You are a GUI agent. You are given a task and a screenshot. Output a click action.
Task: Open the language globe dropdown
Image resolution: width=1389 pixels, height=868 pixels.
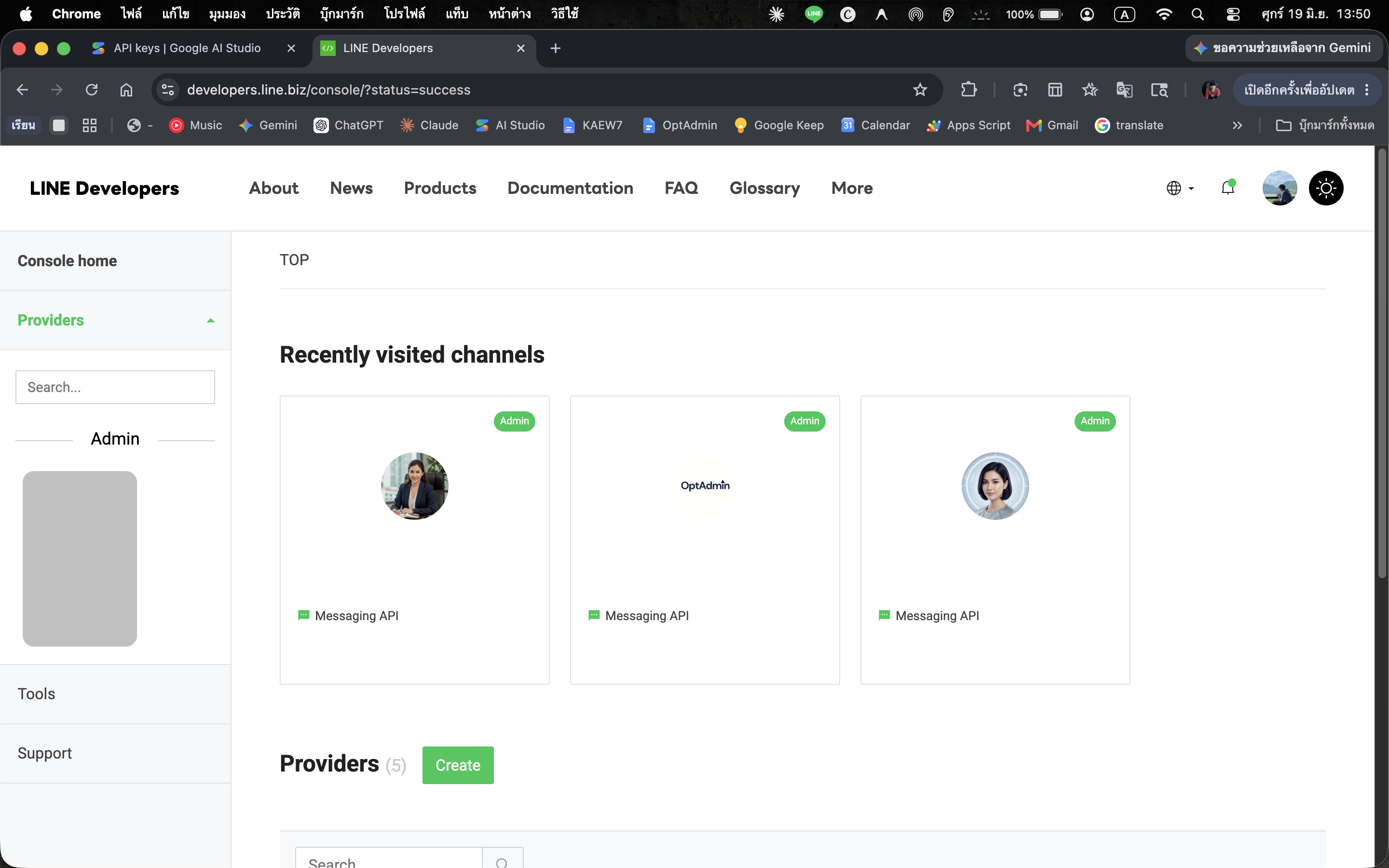click(x=1180, y=188)
